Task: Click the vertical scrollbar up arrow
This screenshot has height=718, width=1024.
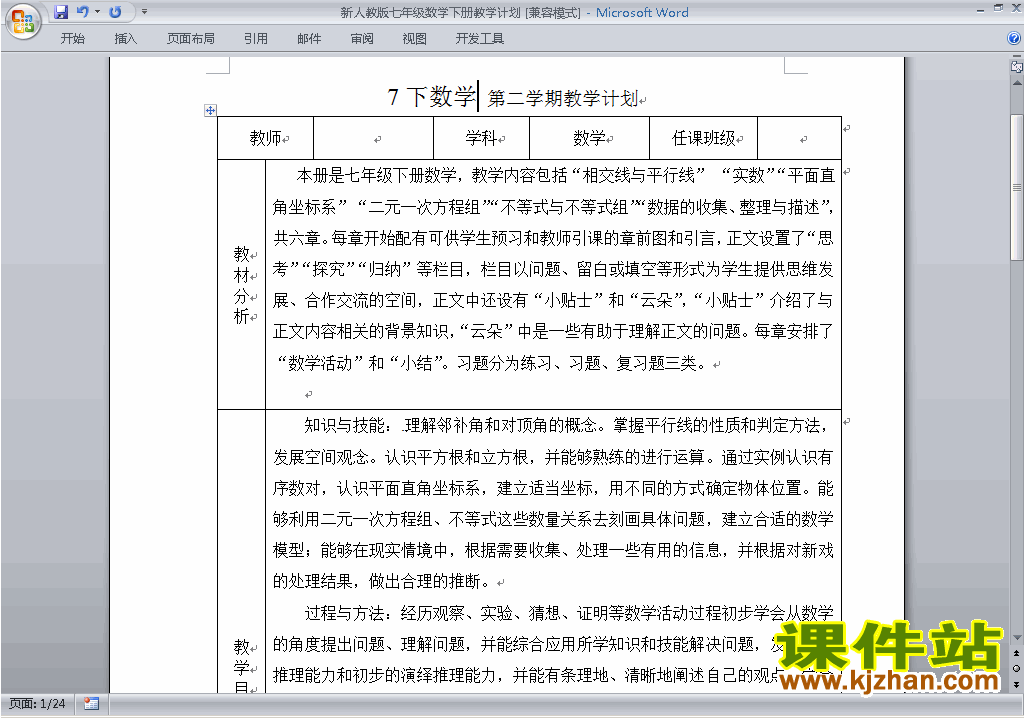Action: tap(1016, 84)
